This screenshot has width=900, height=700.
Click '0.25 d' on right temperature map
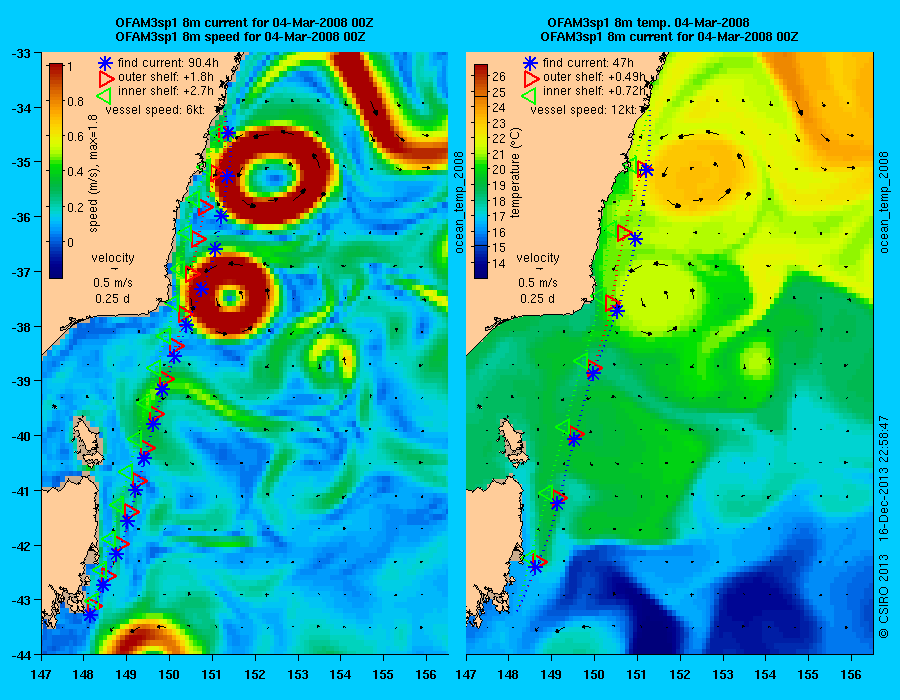tap(538, 299)
